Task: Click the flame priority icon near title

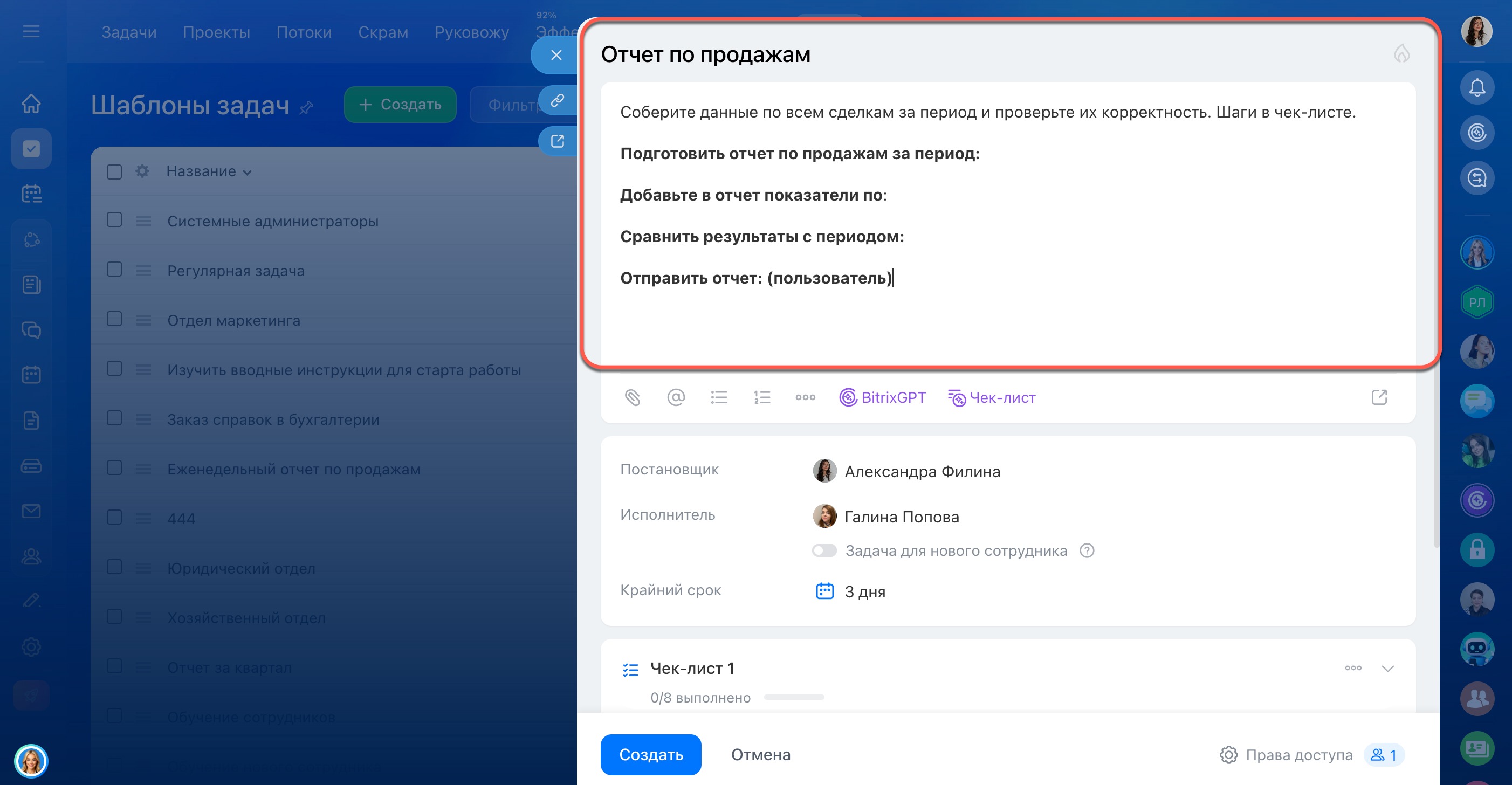Action: click(1401, 53)
